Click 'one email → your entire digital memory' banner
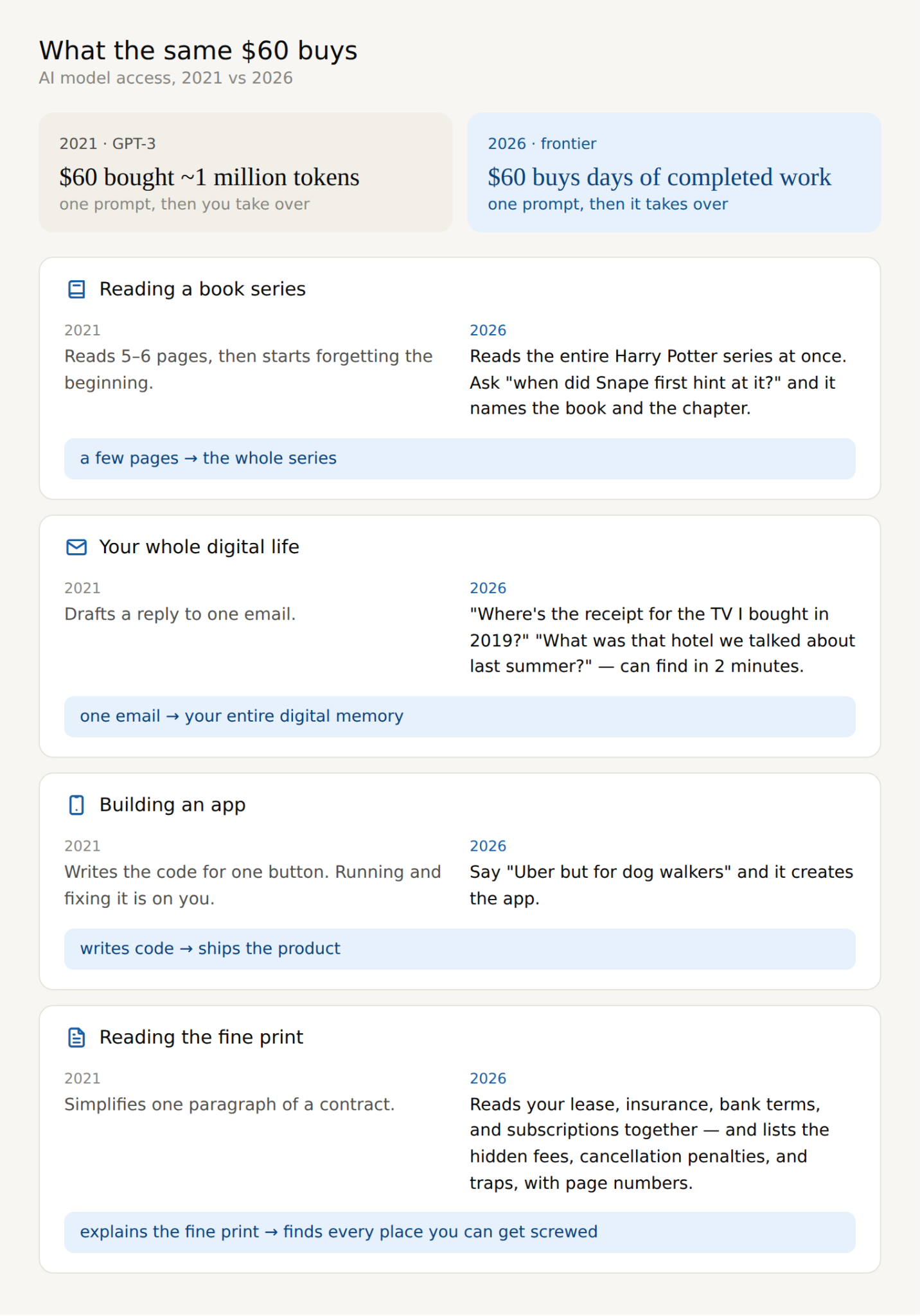The height and width of the screenshot is (1316, 920). pyautogui.click(x=459, y=716)
